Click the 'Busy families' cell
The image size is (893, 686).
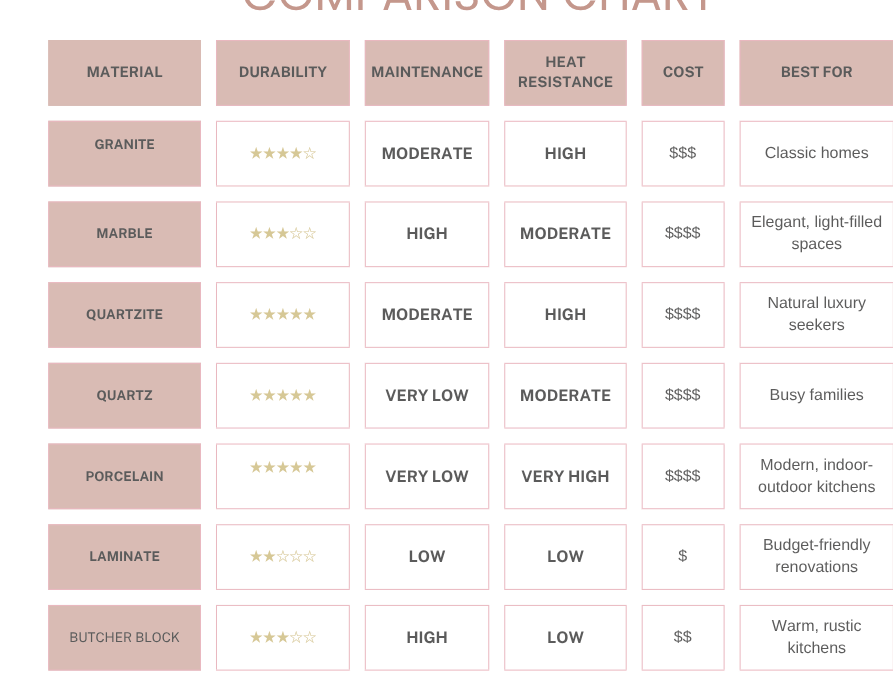816,395
